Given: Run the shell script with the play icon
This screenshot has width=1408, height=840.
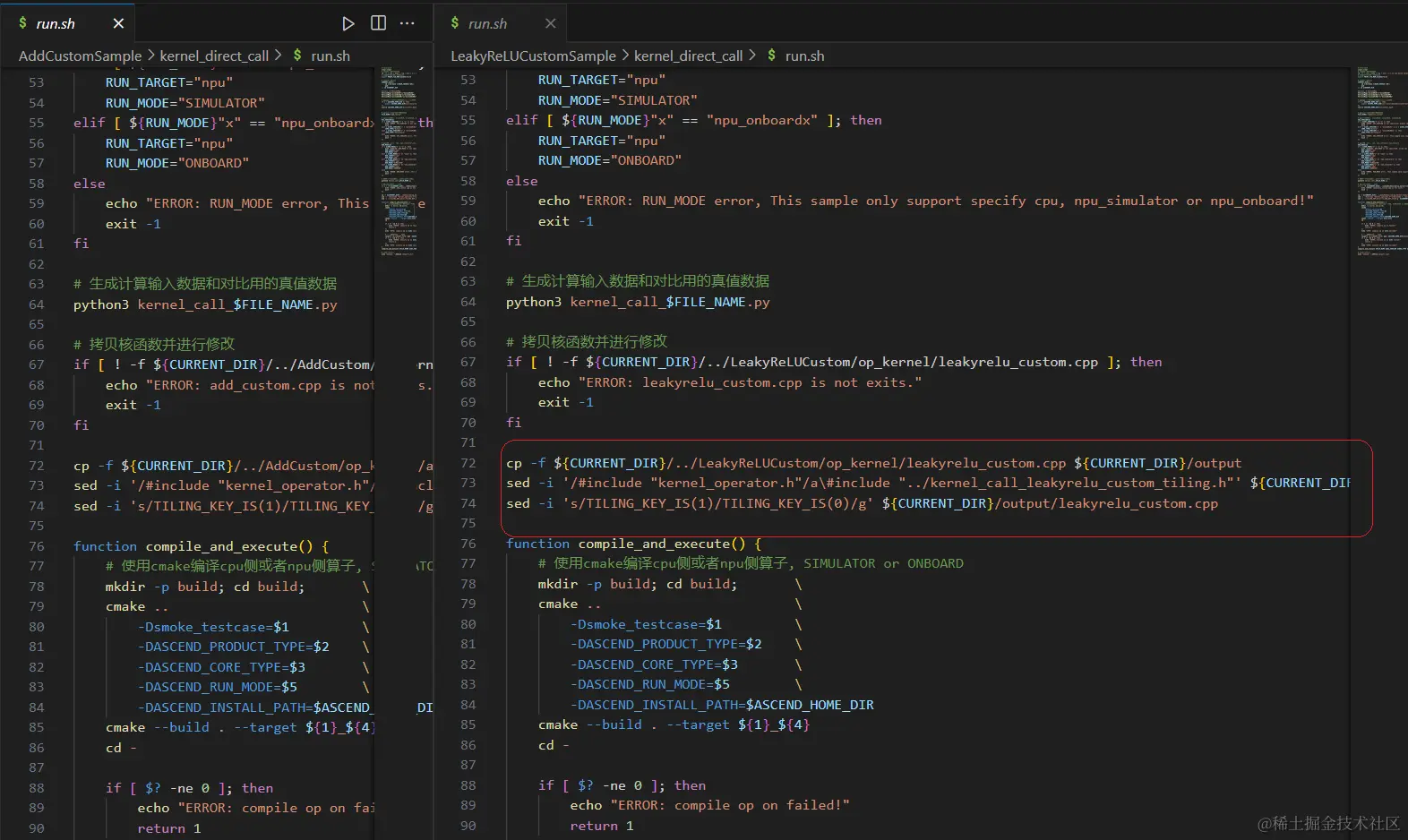Looking at the screenshot, I should point(348,23).
